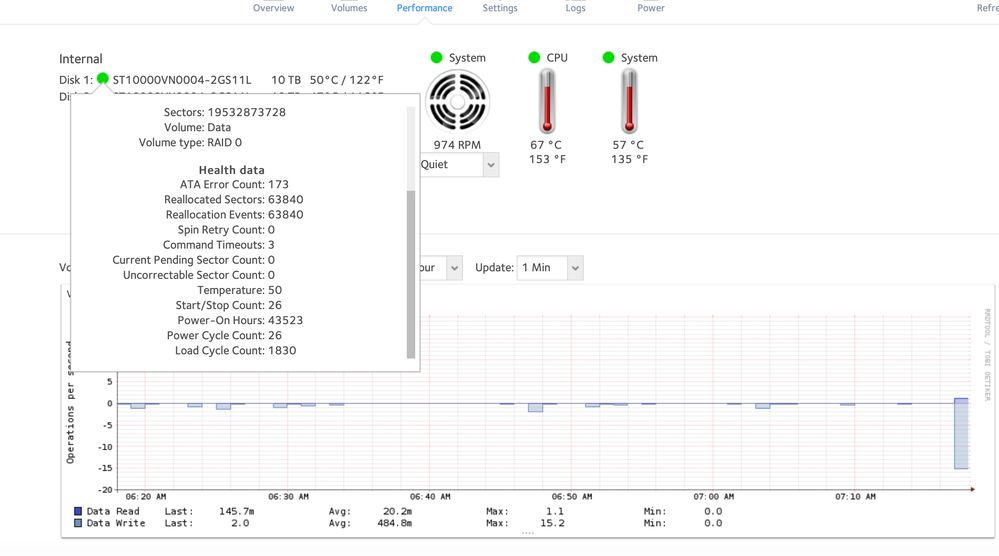Open the Overview tab
This screenshot has width=999, height=556.
pyautogui.click(x=273, y=8)
